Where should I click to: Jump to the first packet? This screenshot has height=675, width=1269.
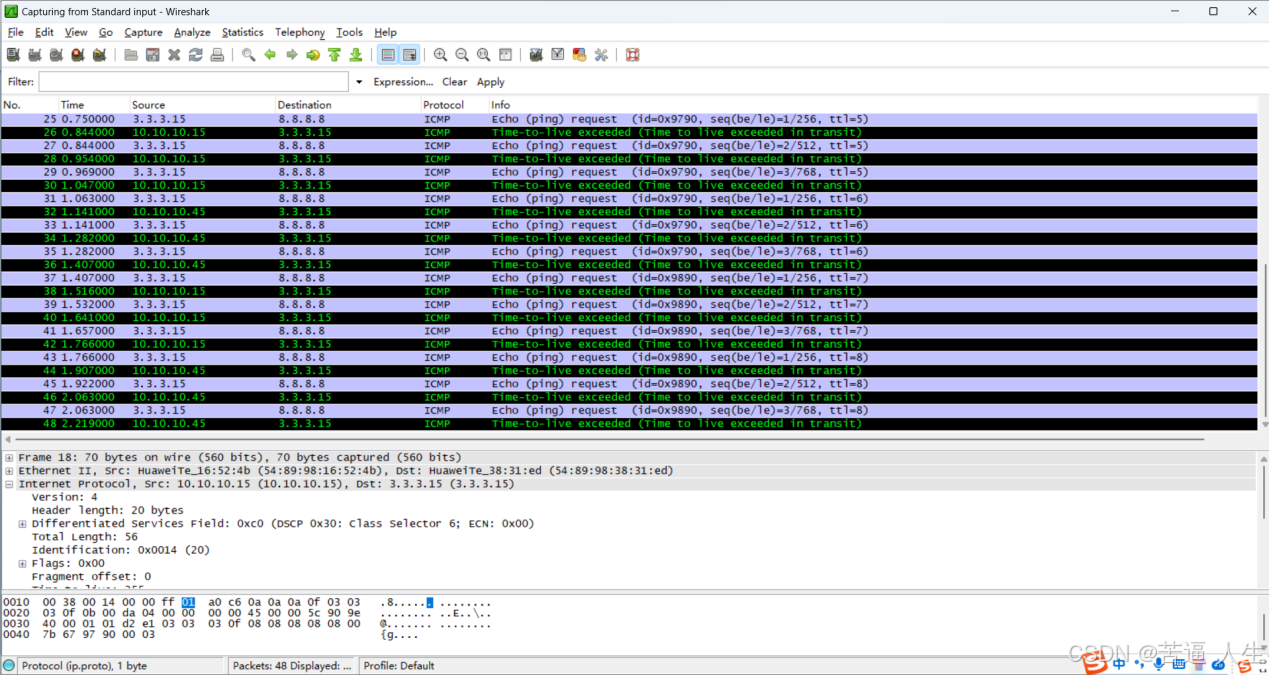[x=334, y=55]
